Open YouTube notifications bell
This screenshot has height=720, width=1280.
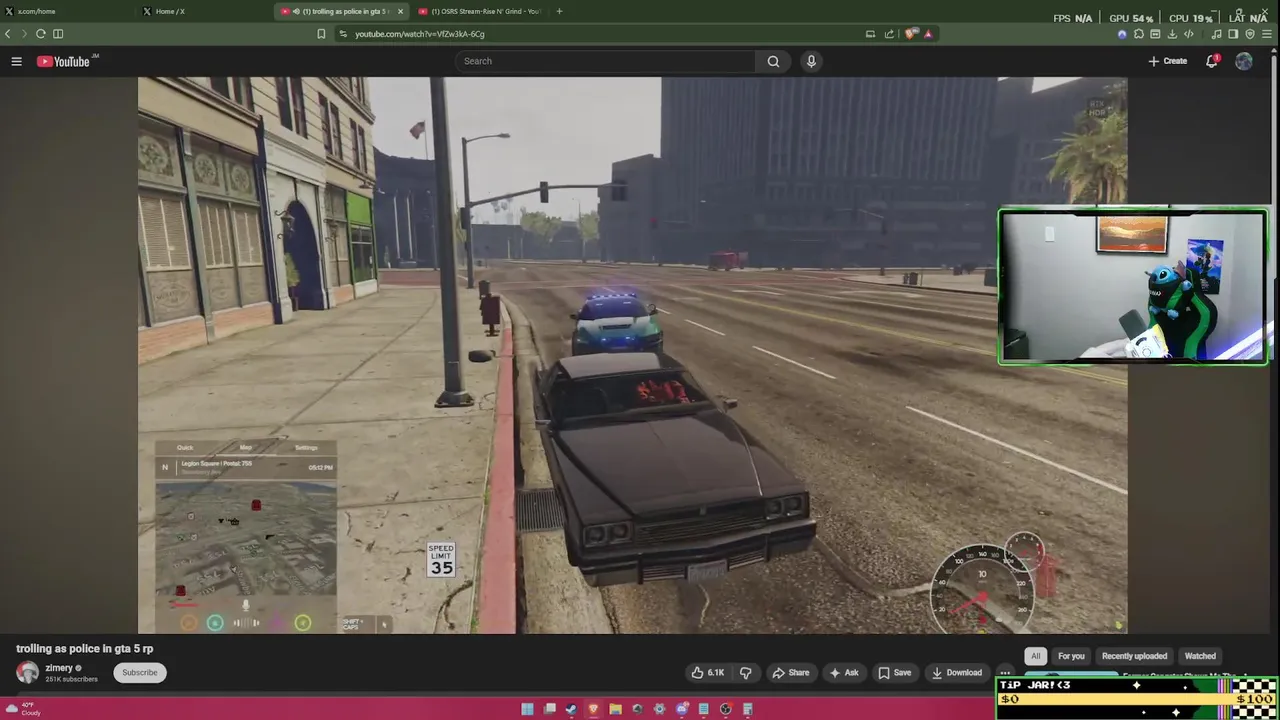point(1212,61)
